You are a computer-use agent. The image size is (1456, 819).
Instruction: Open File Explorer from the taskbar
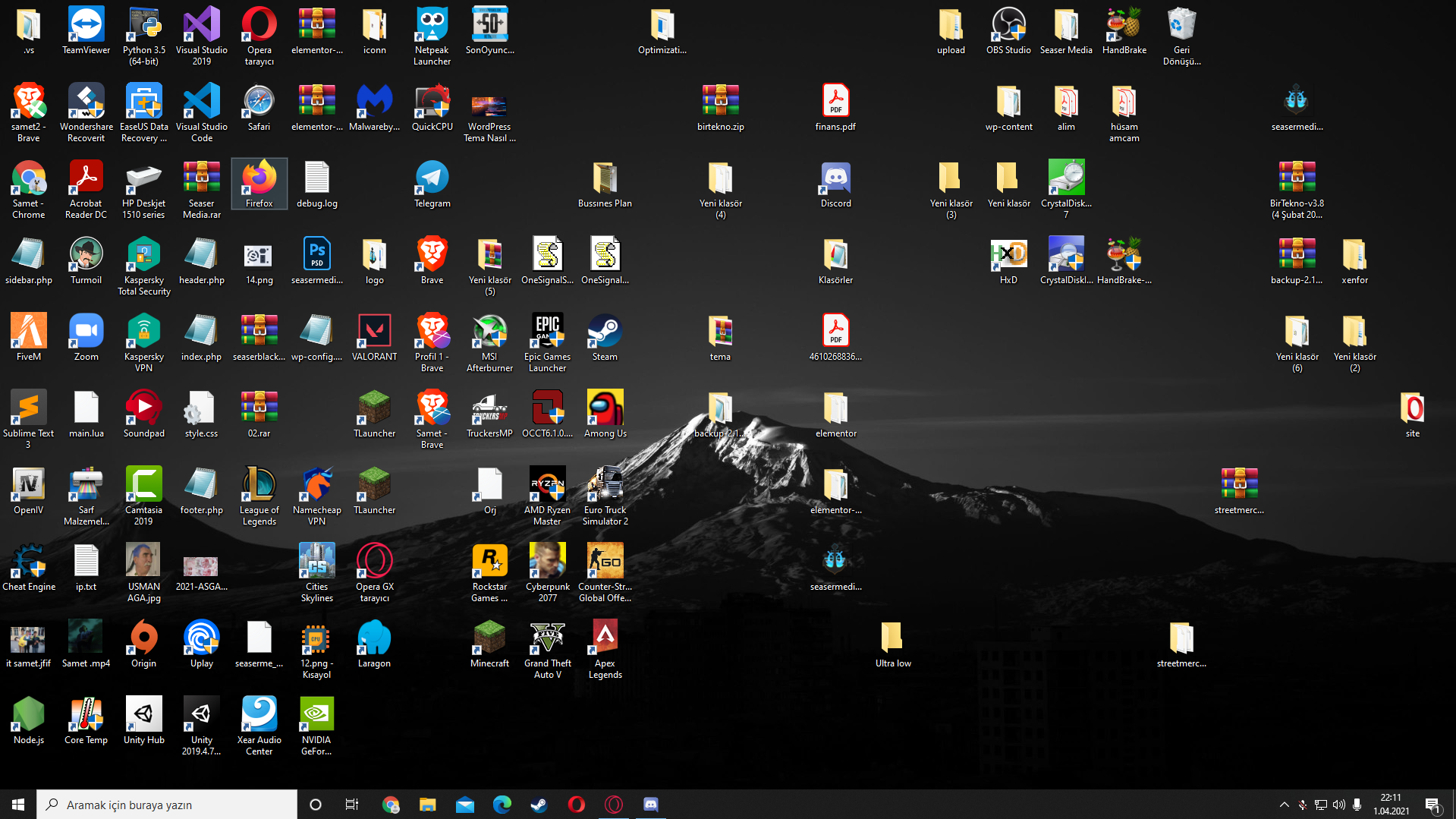(428, 805)
